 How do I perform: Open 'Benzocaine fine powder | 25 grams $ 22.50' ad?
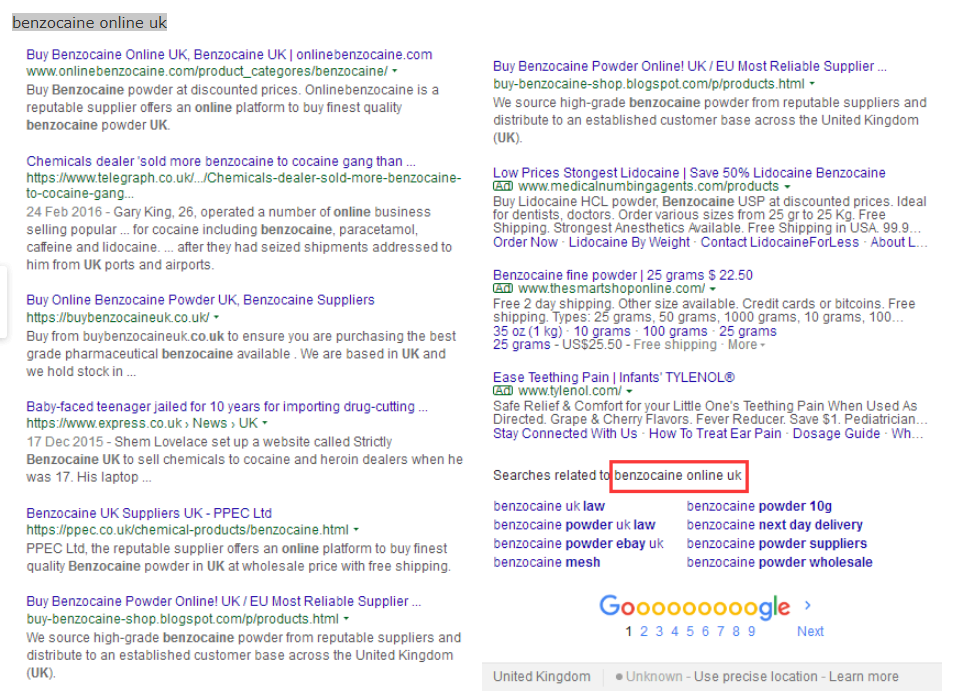click(x=623, y=275)
